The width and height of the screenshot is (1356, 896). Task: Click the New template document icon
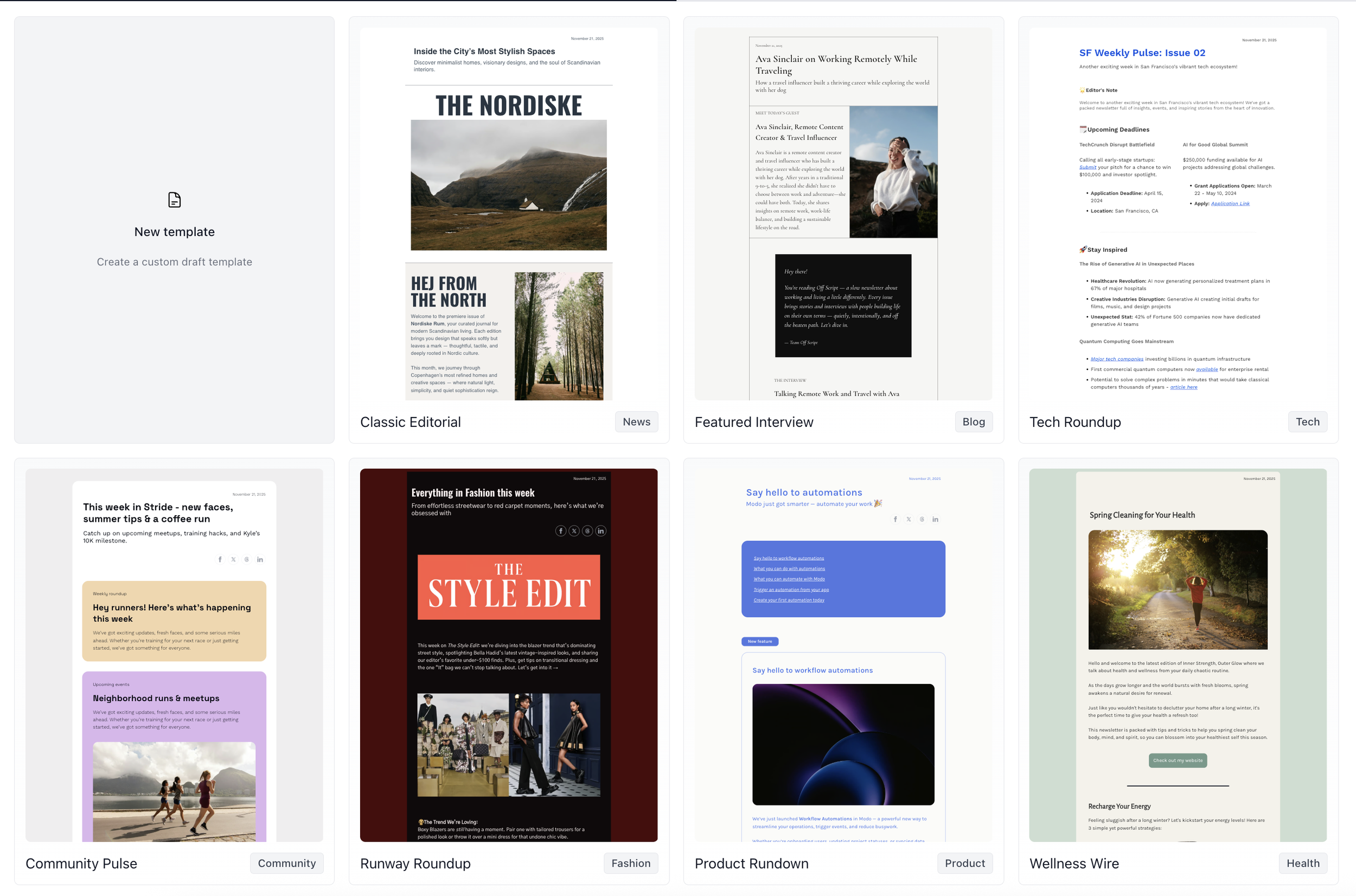pyautogui.click(x=174, y=200)
